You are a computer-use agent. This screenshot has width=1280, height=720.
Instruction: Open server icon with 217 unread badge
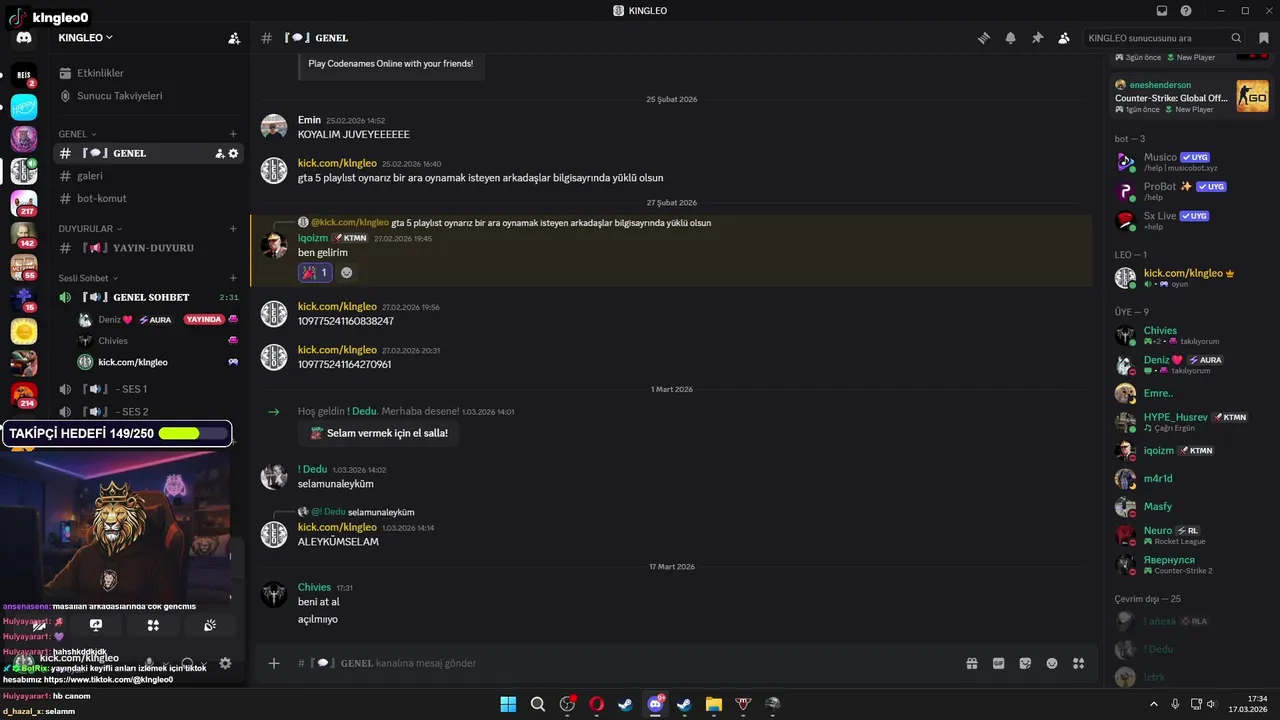24,203
